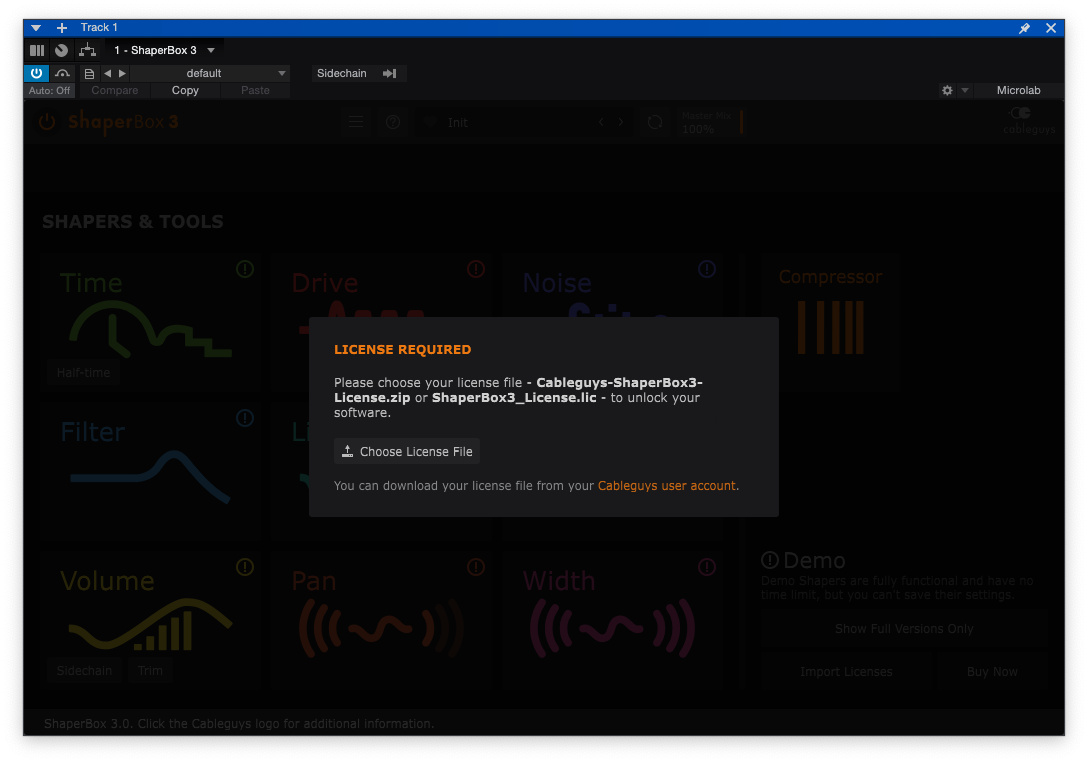Click the Choose License File button

[407, 452]
